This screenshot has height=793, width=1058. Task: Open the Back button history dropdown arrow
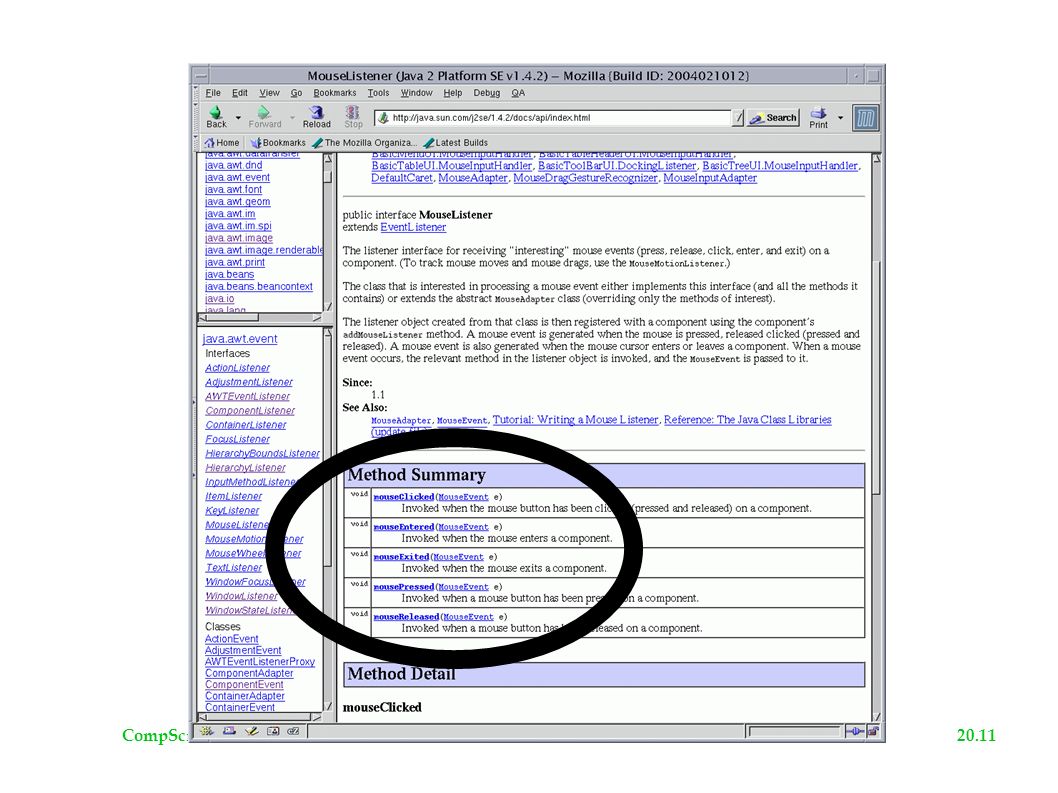pyautogui.click(x=238, y=118)
